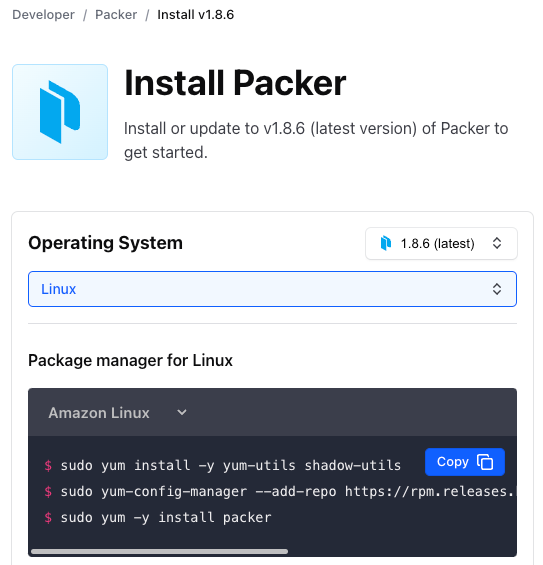This screenshot has width=543, height=565.
Task: Open the Linux operating system dropdown
Action: 272,289
